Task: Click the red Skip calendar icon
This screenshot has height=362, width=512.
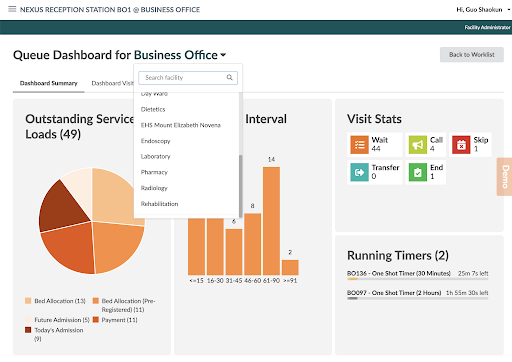Action: click(461, 145)
